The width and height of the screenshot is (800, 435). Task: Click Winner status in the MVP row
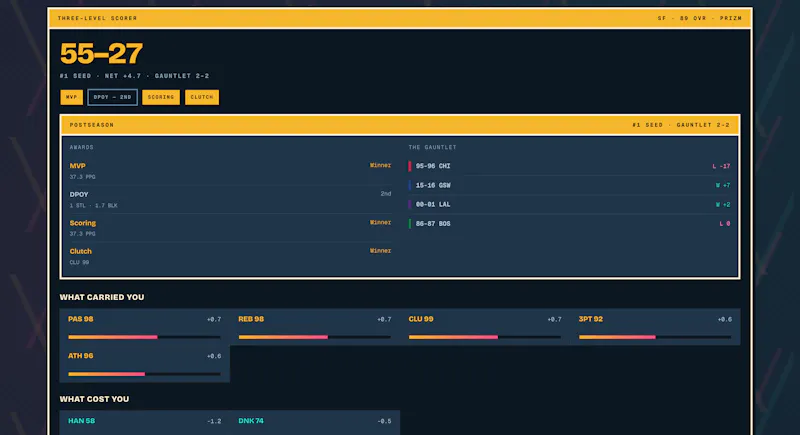click(380, 165)
